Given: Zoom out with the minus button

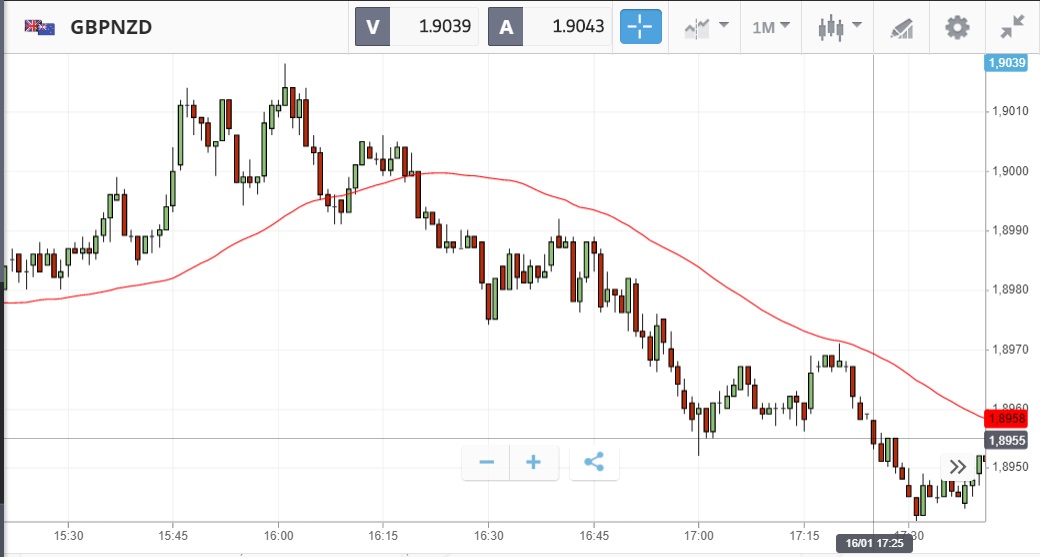Looking at the screenshot, I should click(x=487, y=462).
